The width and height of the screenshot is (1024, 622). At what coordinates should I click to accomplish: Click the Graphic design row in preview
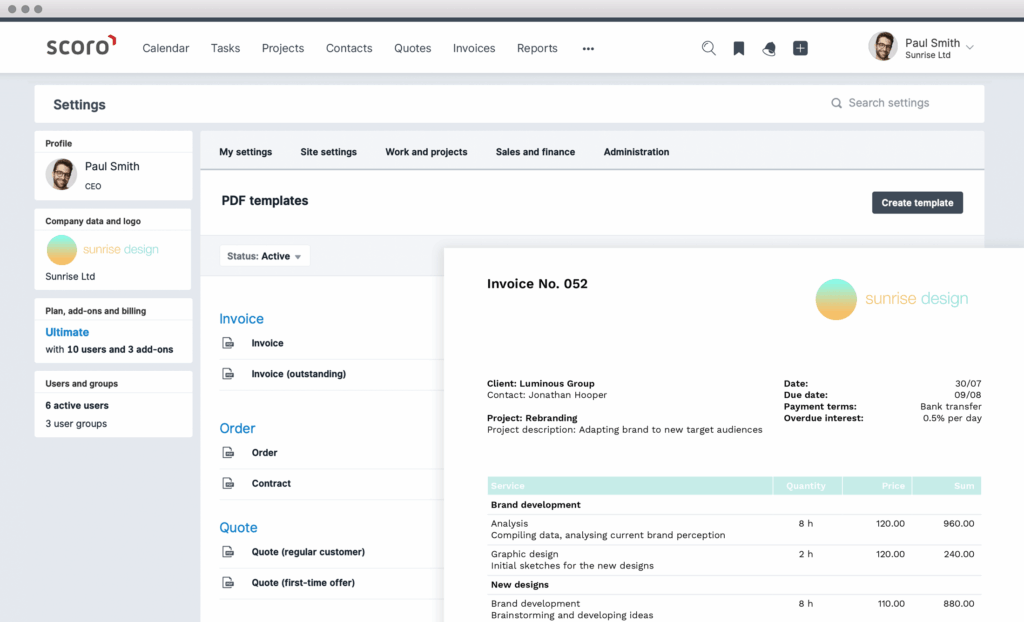click(x=734, y=560)
